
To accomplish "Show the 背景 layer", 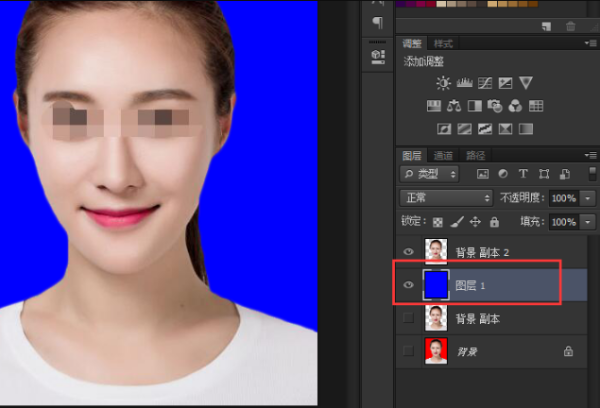I will click(408, 351).
